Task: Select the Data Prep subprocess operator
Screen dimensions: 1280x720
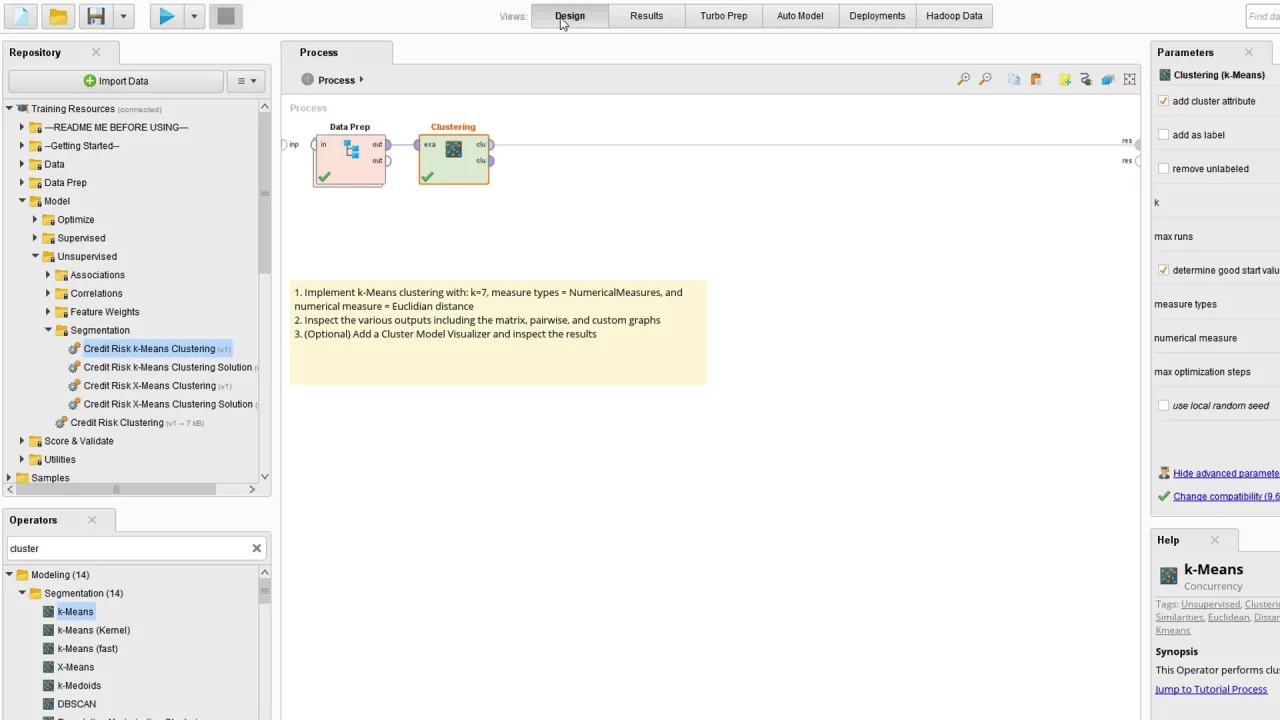Action: [350, 159]
